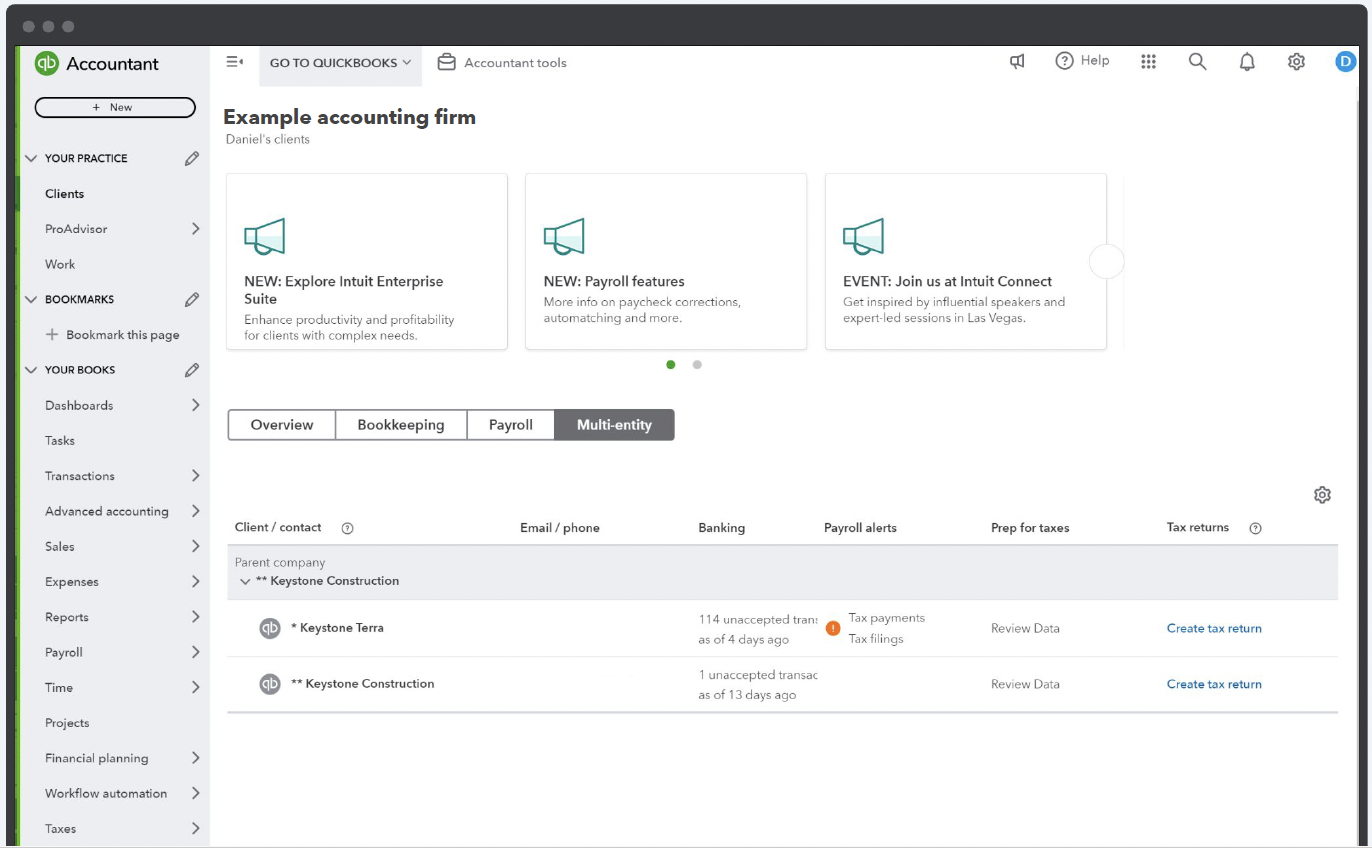Open the D user profile avatar
This screenshot has width=1372, height=848.
[x=1345, y=62]
